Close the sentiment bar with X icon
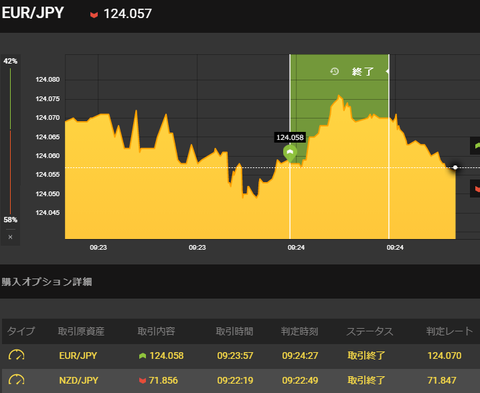Viewport: 480px width, 393px height. tap(10, 237)
